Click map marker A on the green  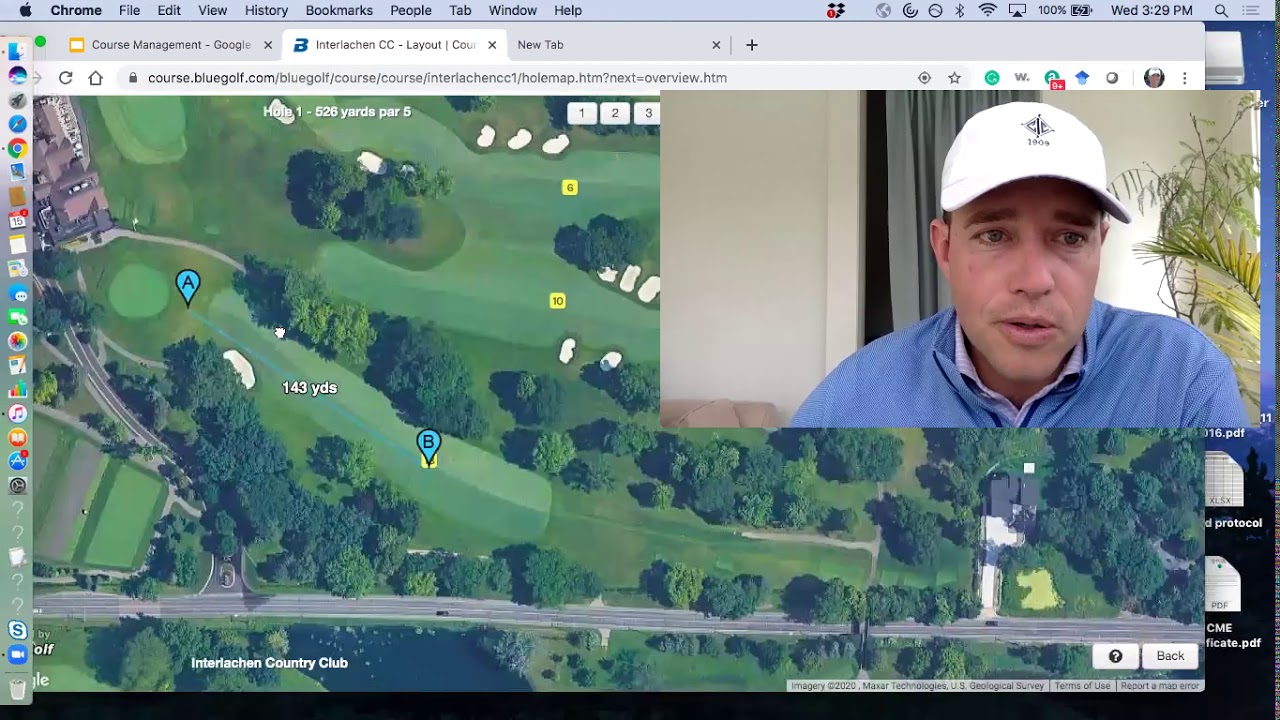(187, 287)
